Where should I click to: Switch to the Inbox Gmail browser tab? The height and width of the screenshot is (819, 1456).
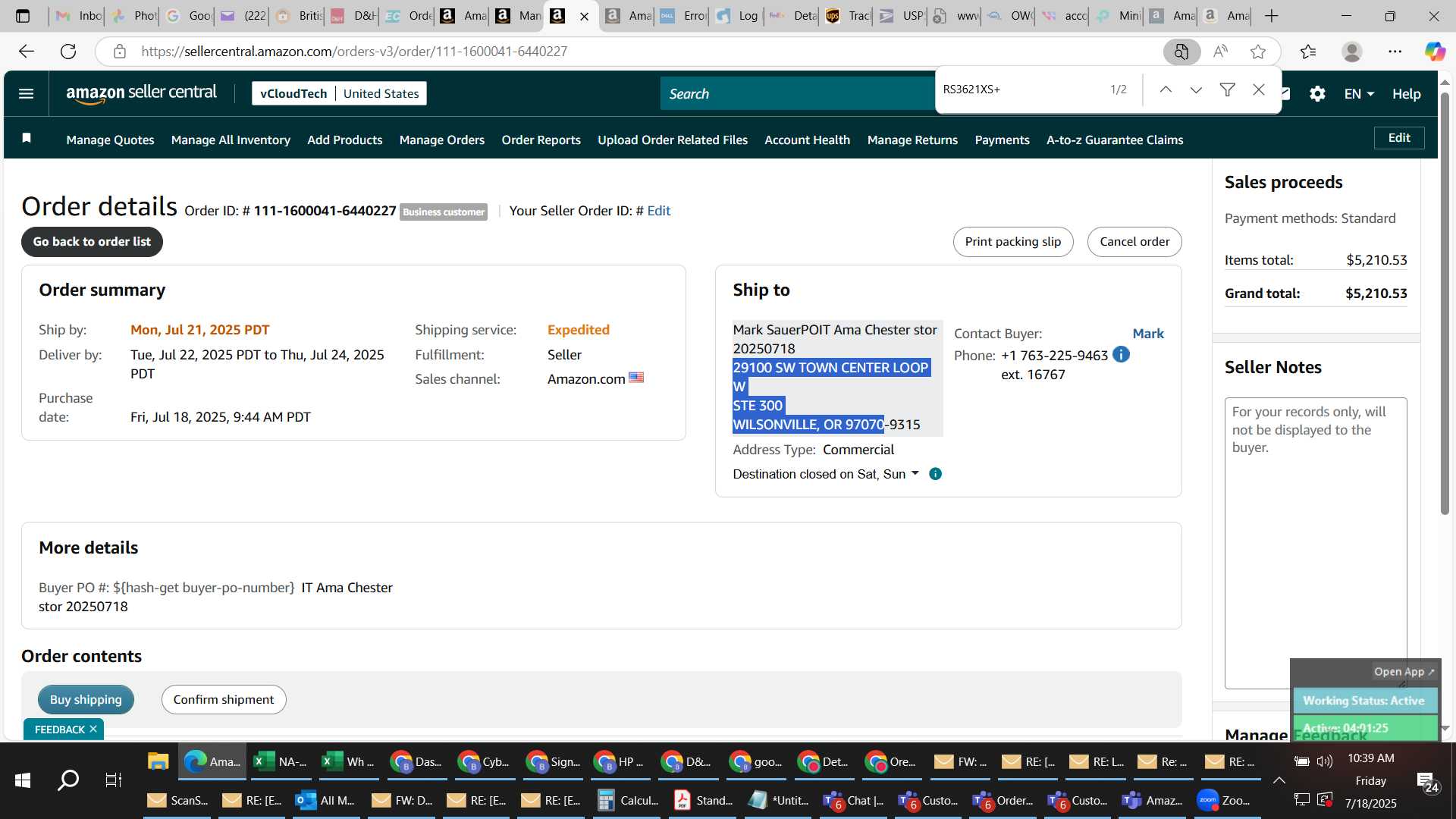tap(78, 16)
